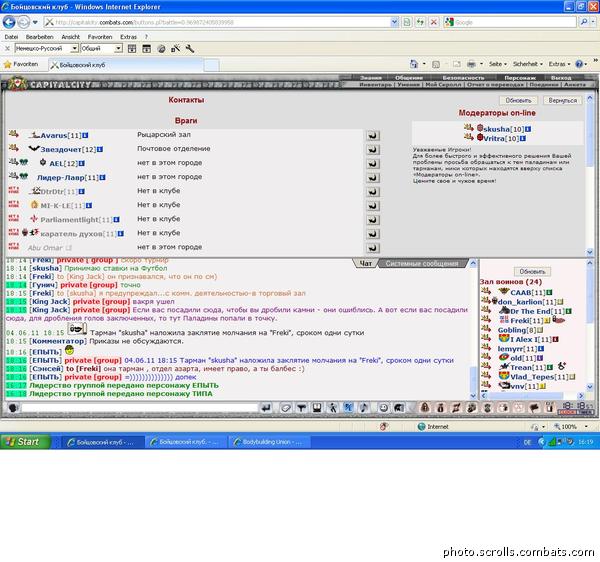
Task: Open the Общий dictionary dropdown
Action: pyautogui.click(x=119, y=49)
